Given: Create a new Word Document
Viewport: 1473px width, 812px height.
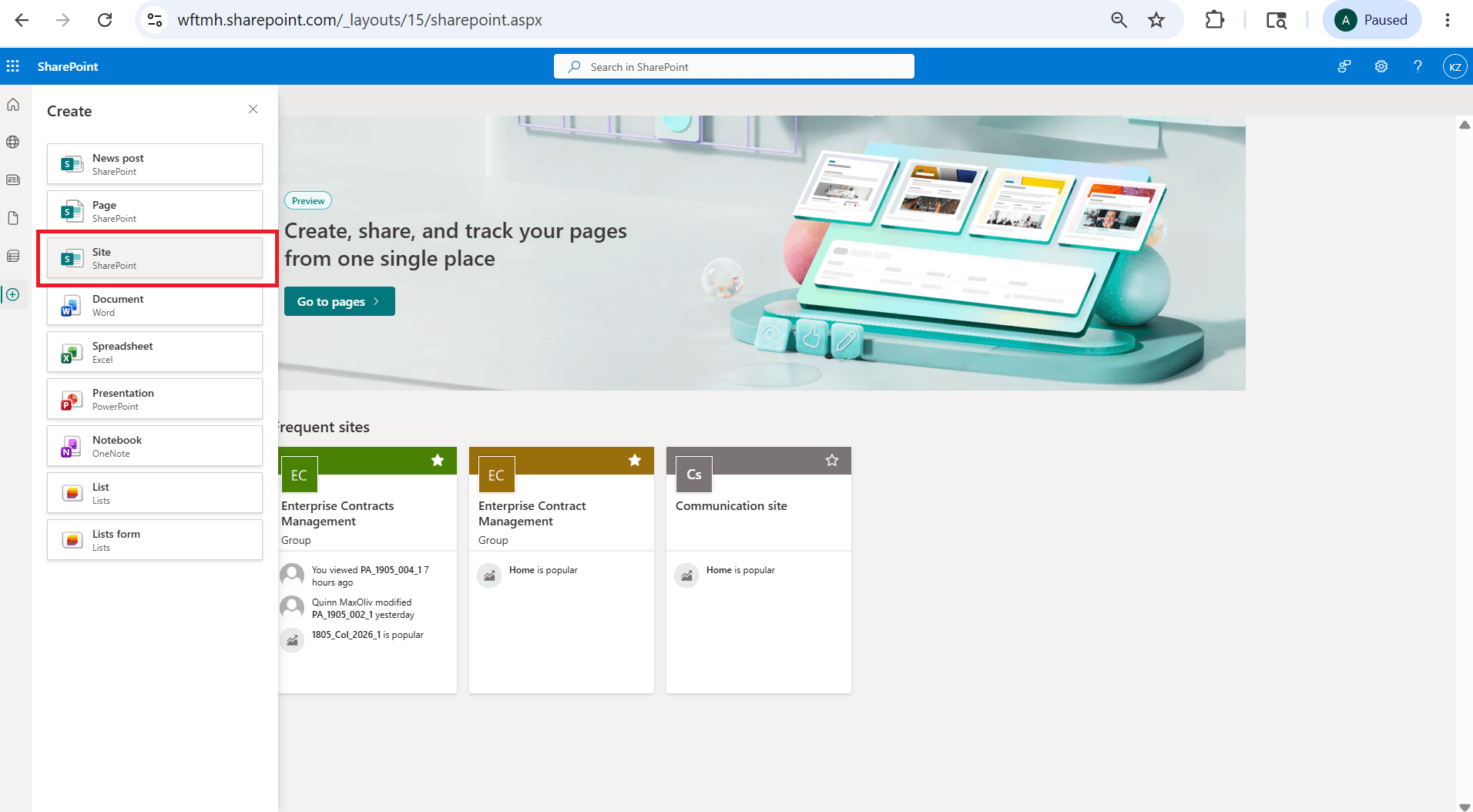Looking at the screenshot, I should tap(155, 304).
